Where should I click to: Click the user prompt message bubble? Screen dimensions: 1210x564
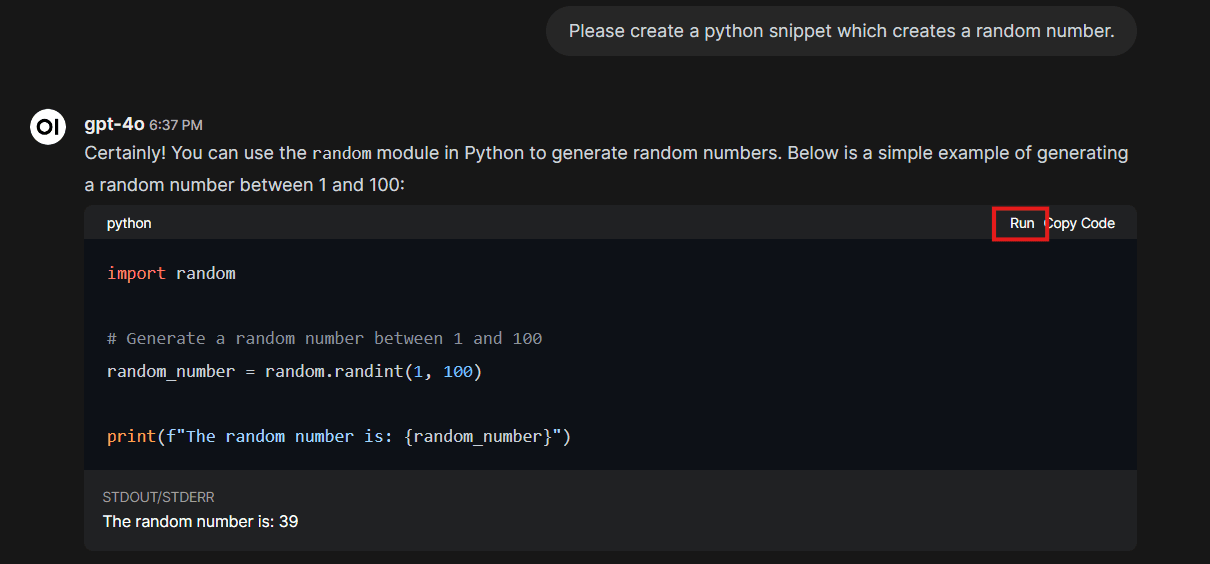[x=840, y=31]
